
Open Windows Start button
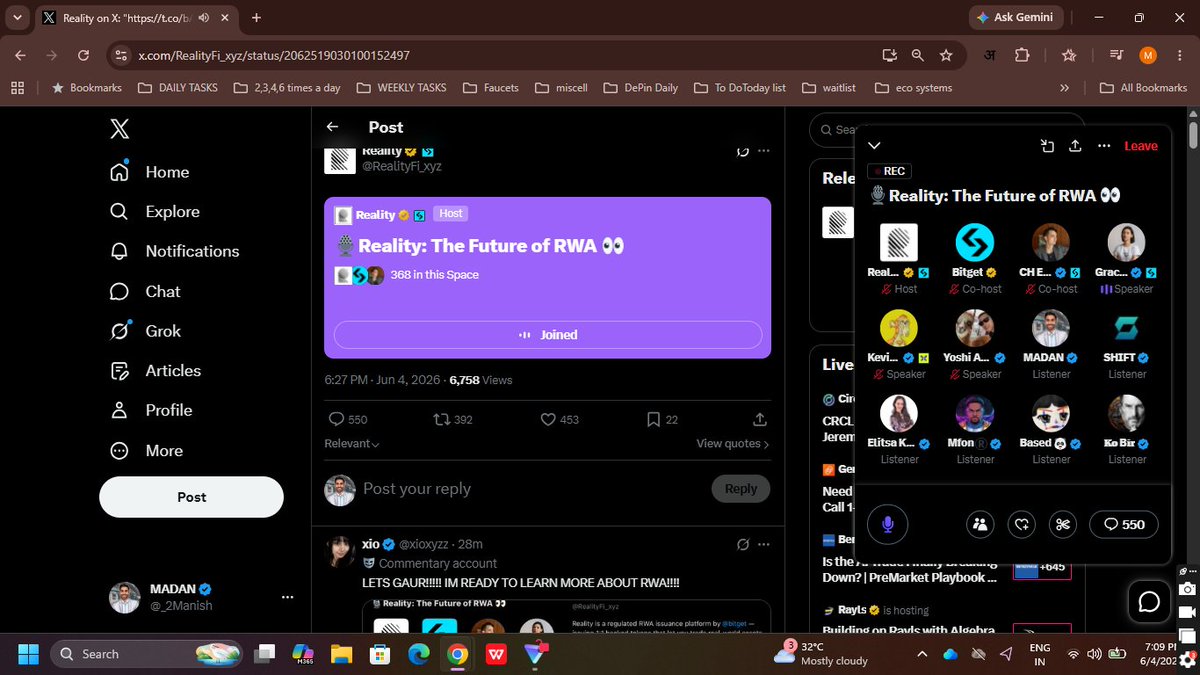27,654
